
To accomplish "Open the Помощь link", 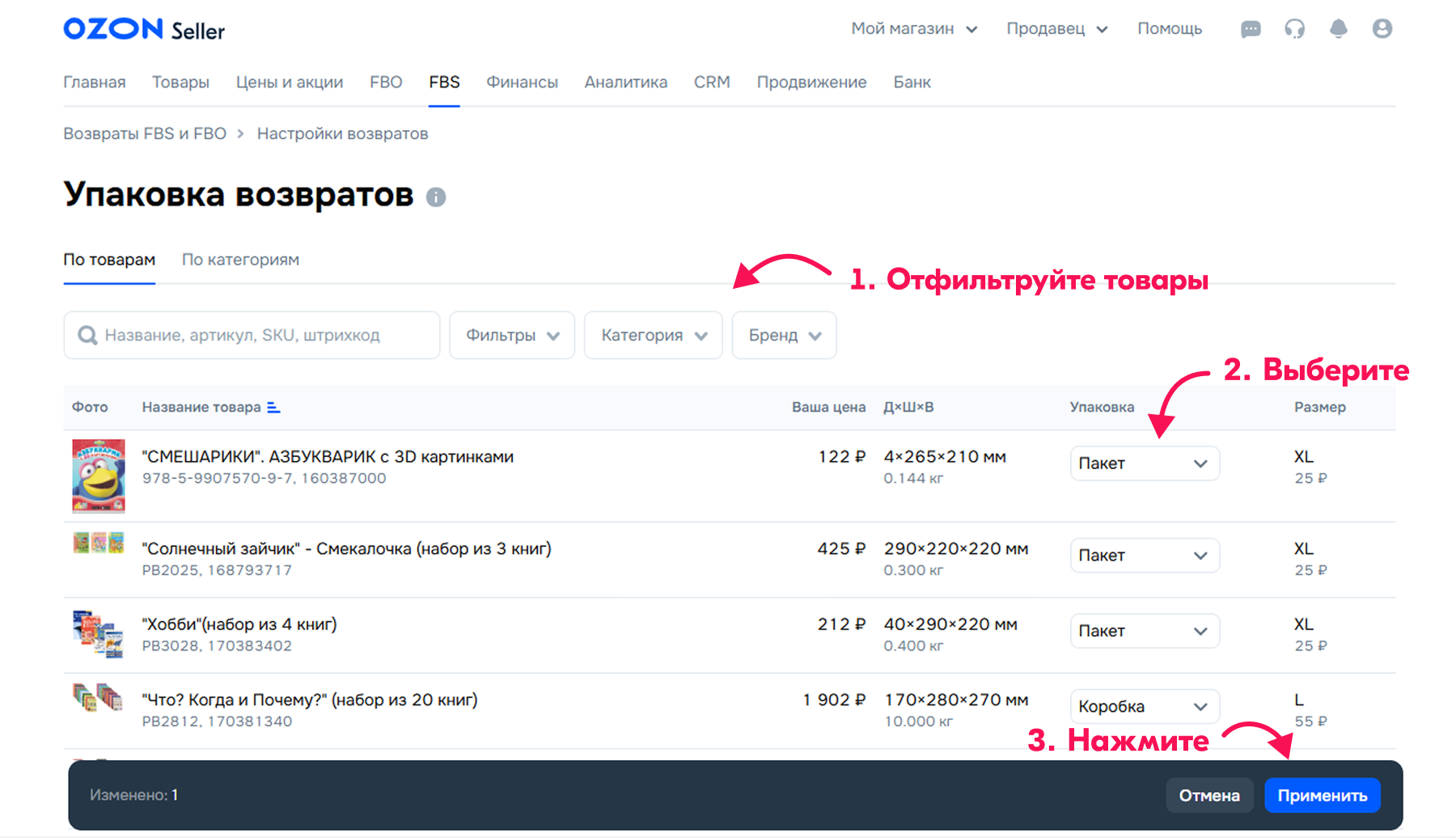I will coord(1170,29).
